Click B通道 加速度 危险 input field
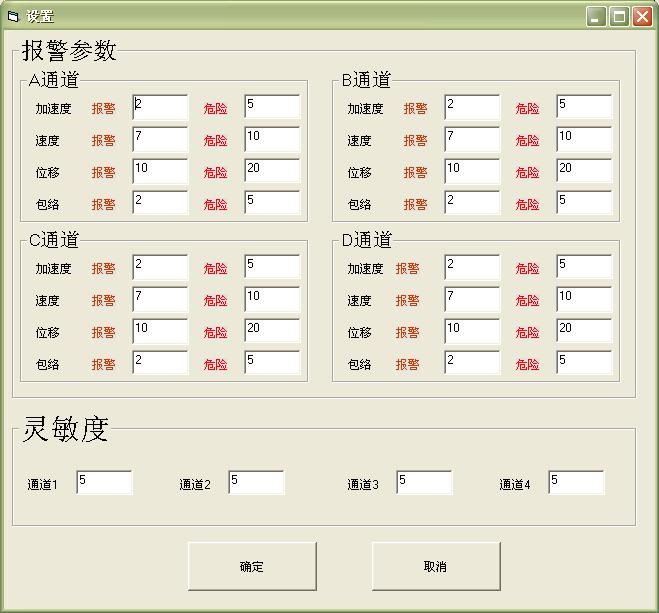The width and height of the screenshot is (659, 613). [x=584, y=108]
